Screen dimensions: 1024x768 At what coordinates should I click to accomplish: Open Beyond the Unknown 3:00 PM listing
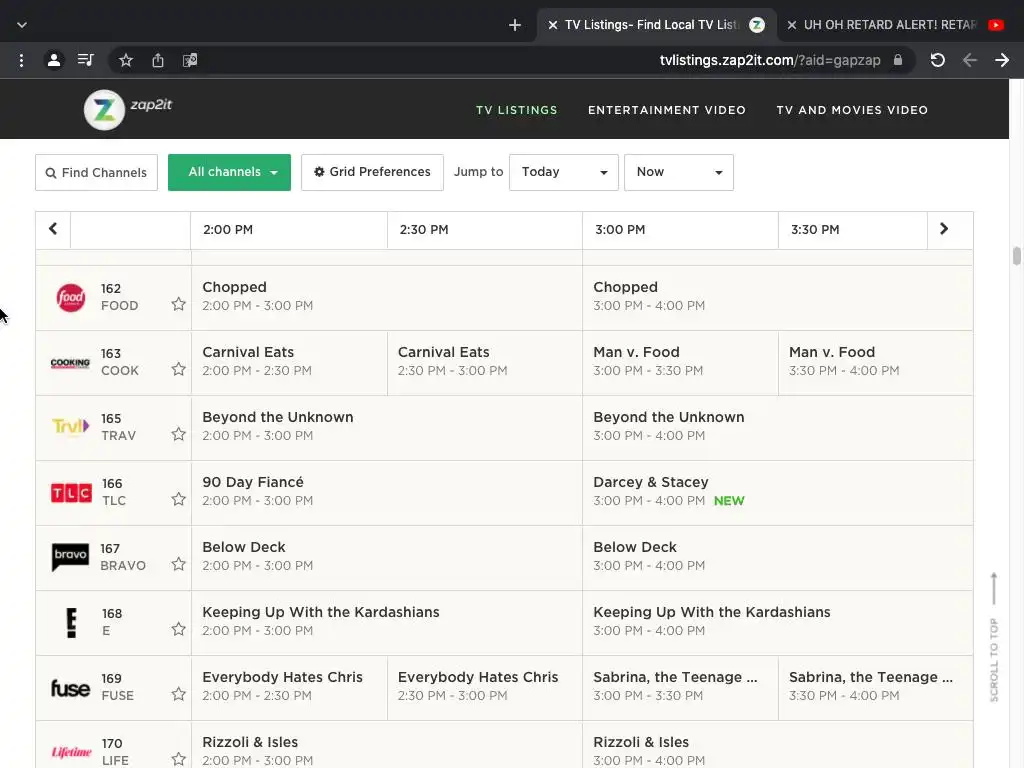tap(777, 427)
